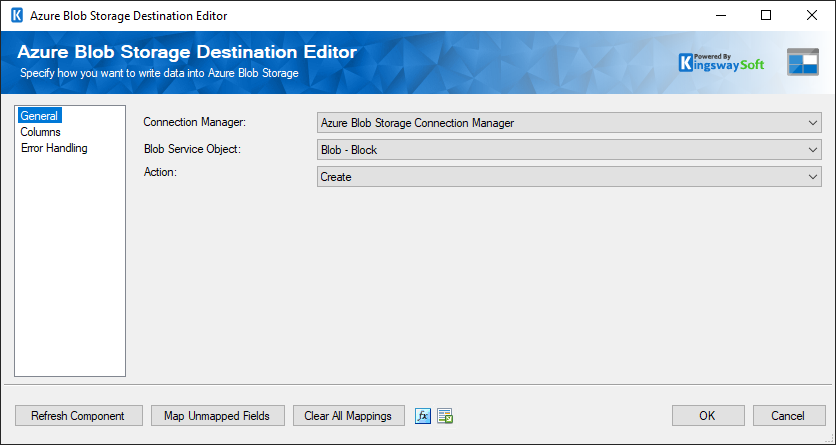836x445 pixels.
Task: Expand the Blob Service Object dropdown
Action: pyautogui.click(x=569, y=150)
